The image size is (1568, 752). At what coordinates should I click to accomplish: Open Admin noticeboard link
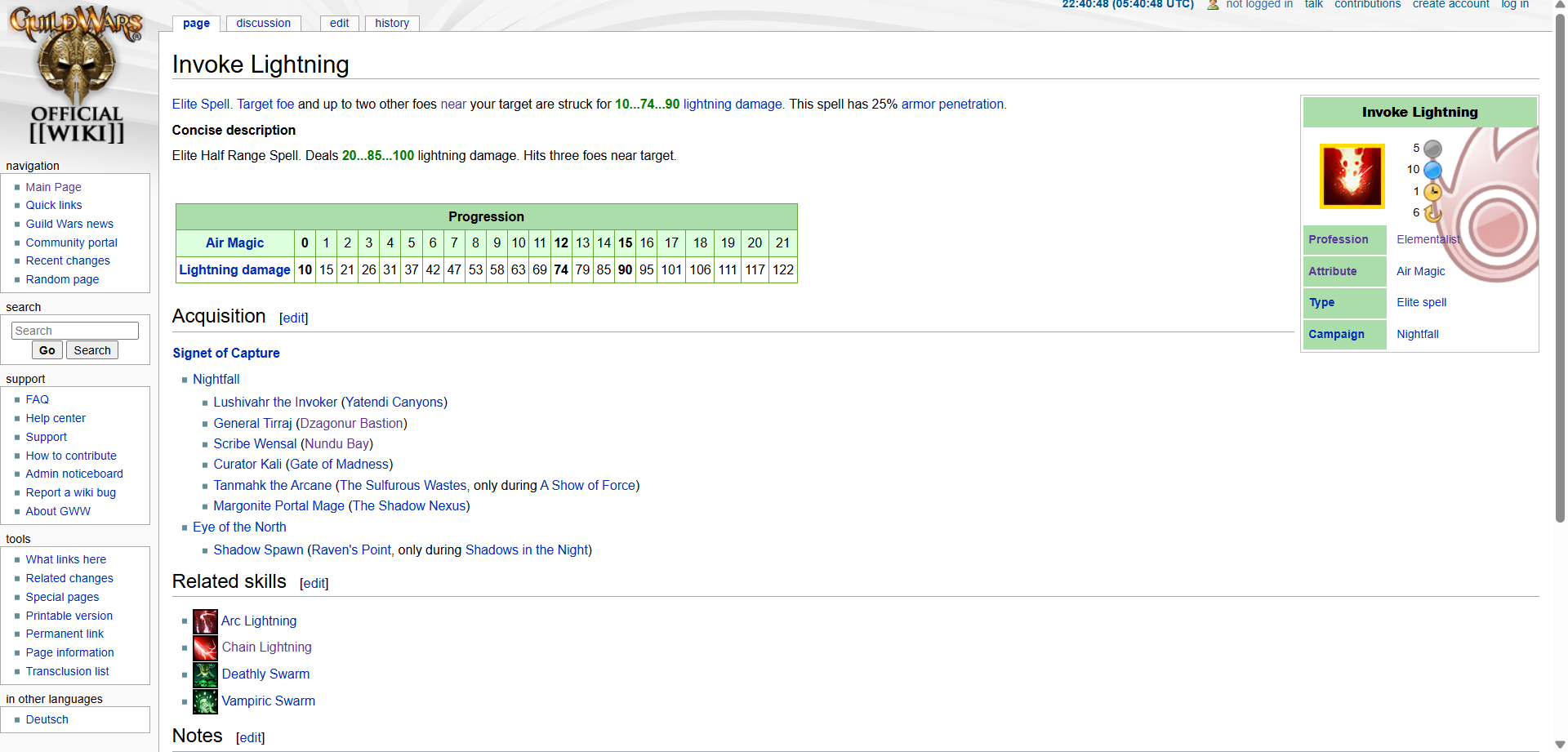tap(74, 474)
